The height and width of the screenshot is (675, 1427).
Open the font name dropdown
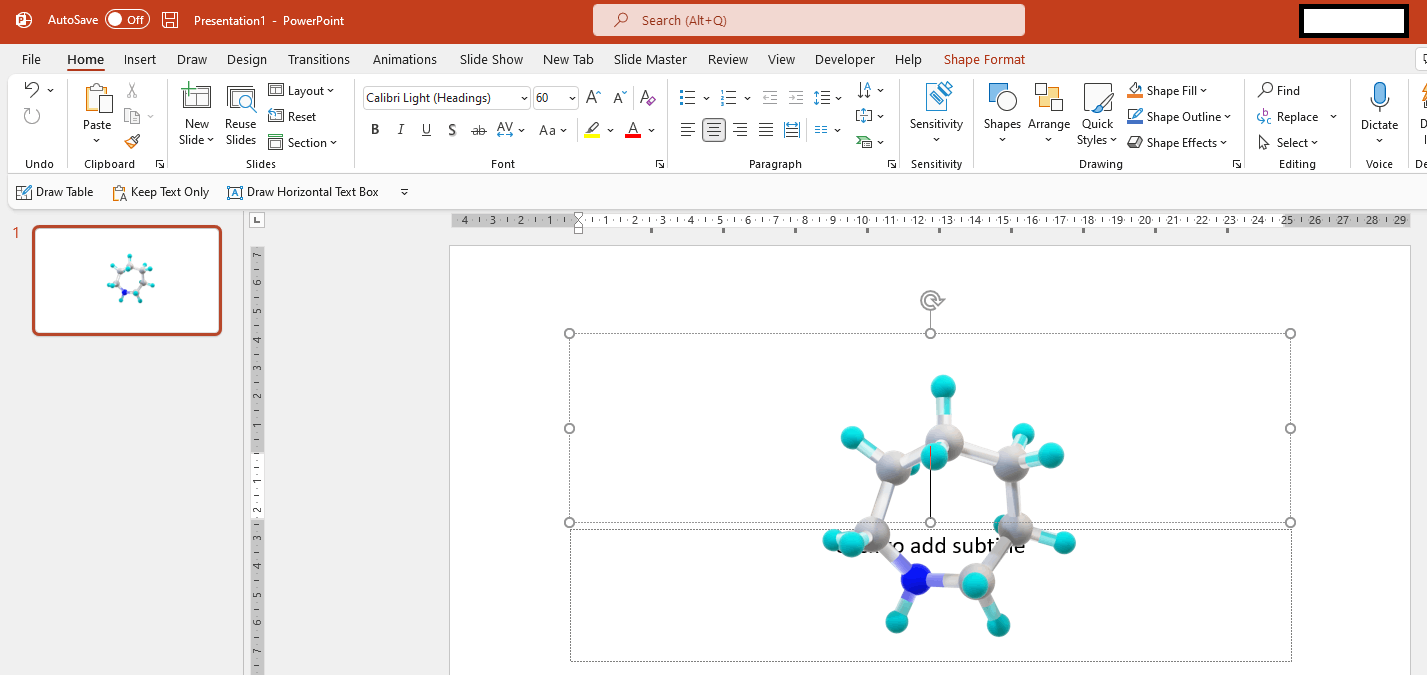coord(524,98)
